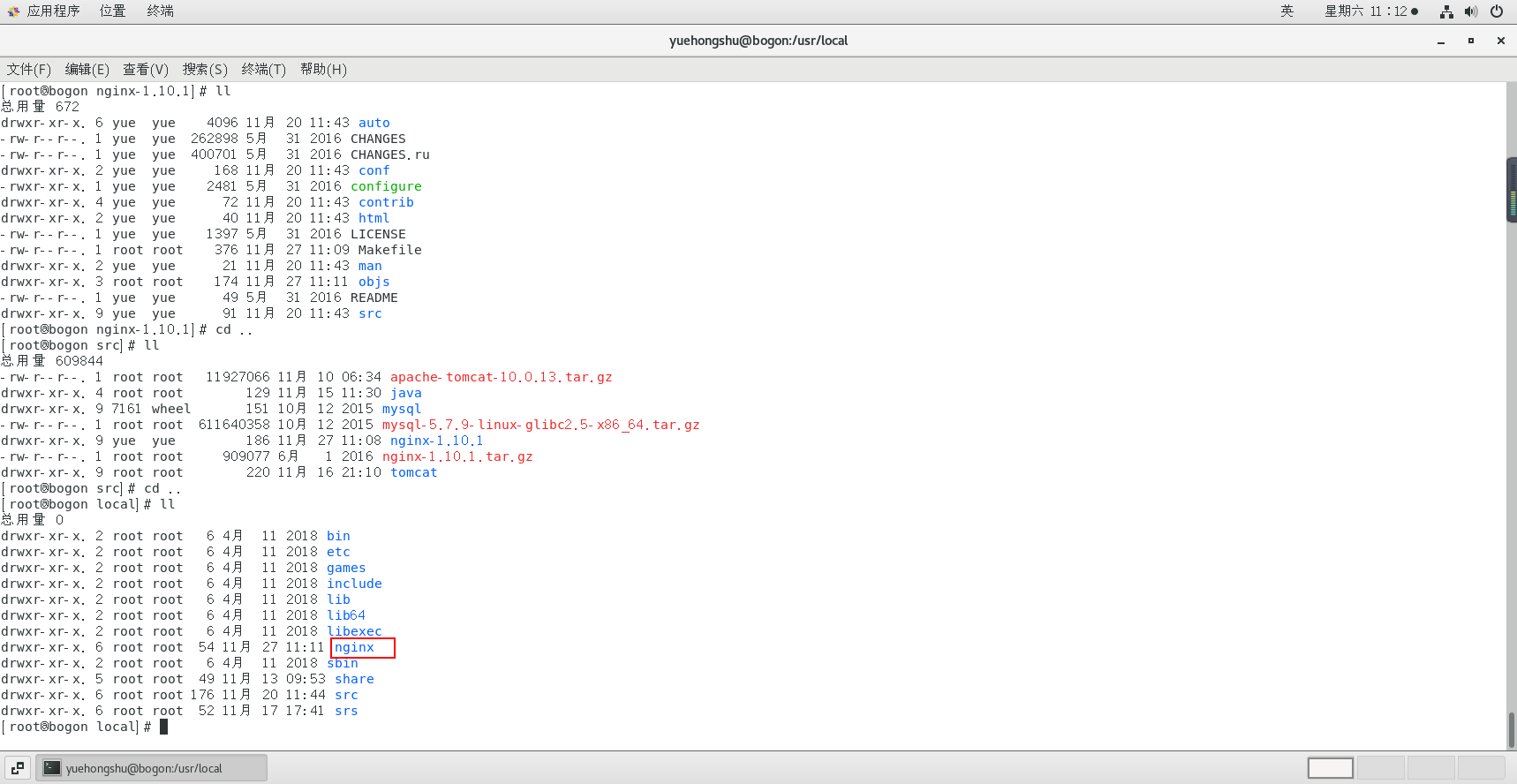Click the share directory name

354,679
